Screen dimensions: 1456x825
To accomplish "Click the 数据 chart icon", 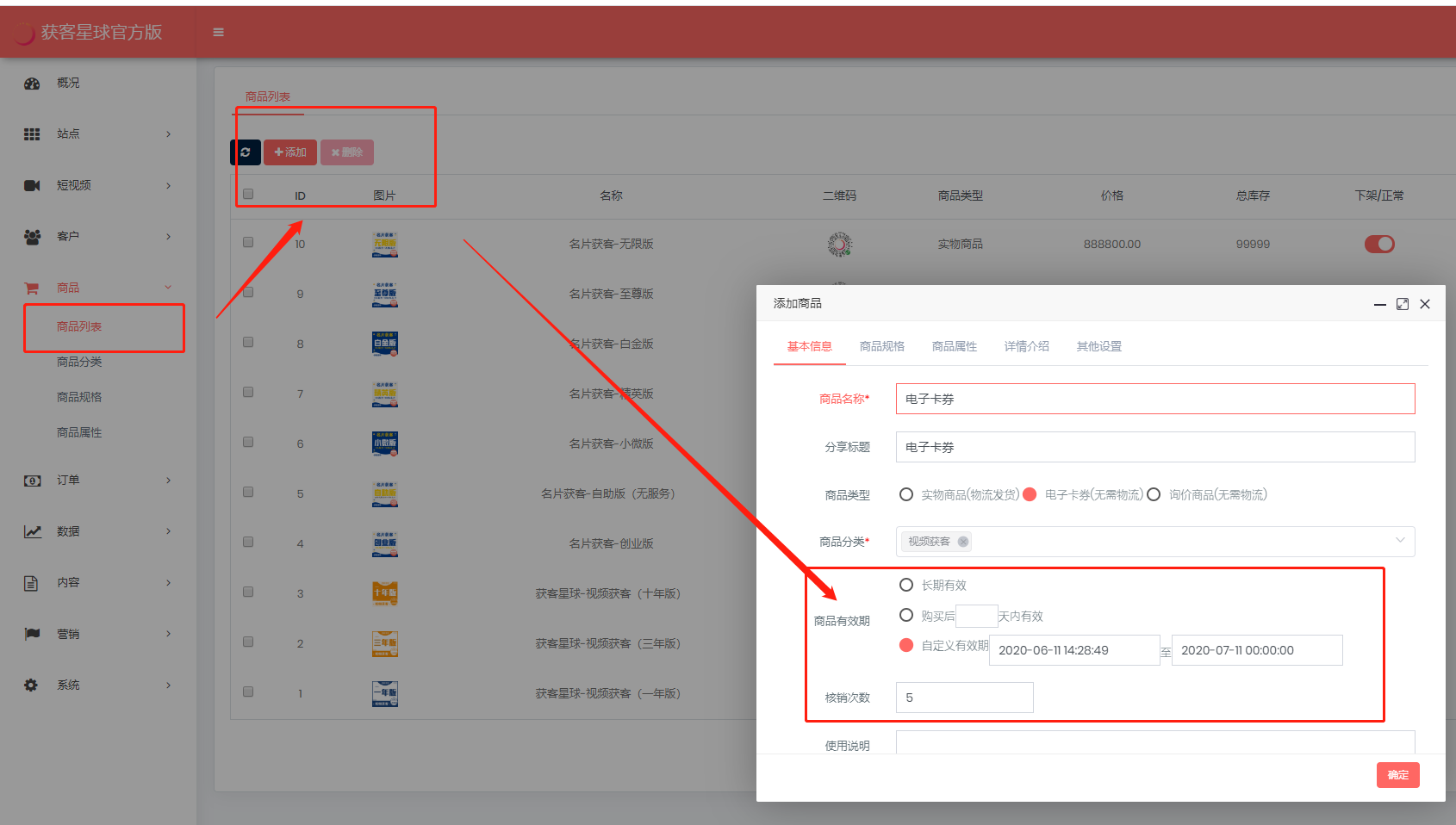I will tap(32, 531).
